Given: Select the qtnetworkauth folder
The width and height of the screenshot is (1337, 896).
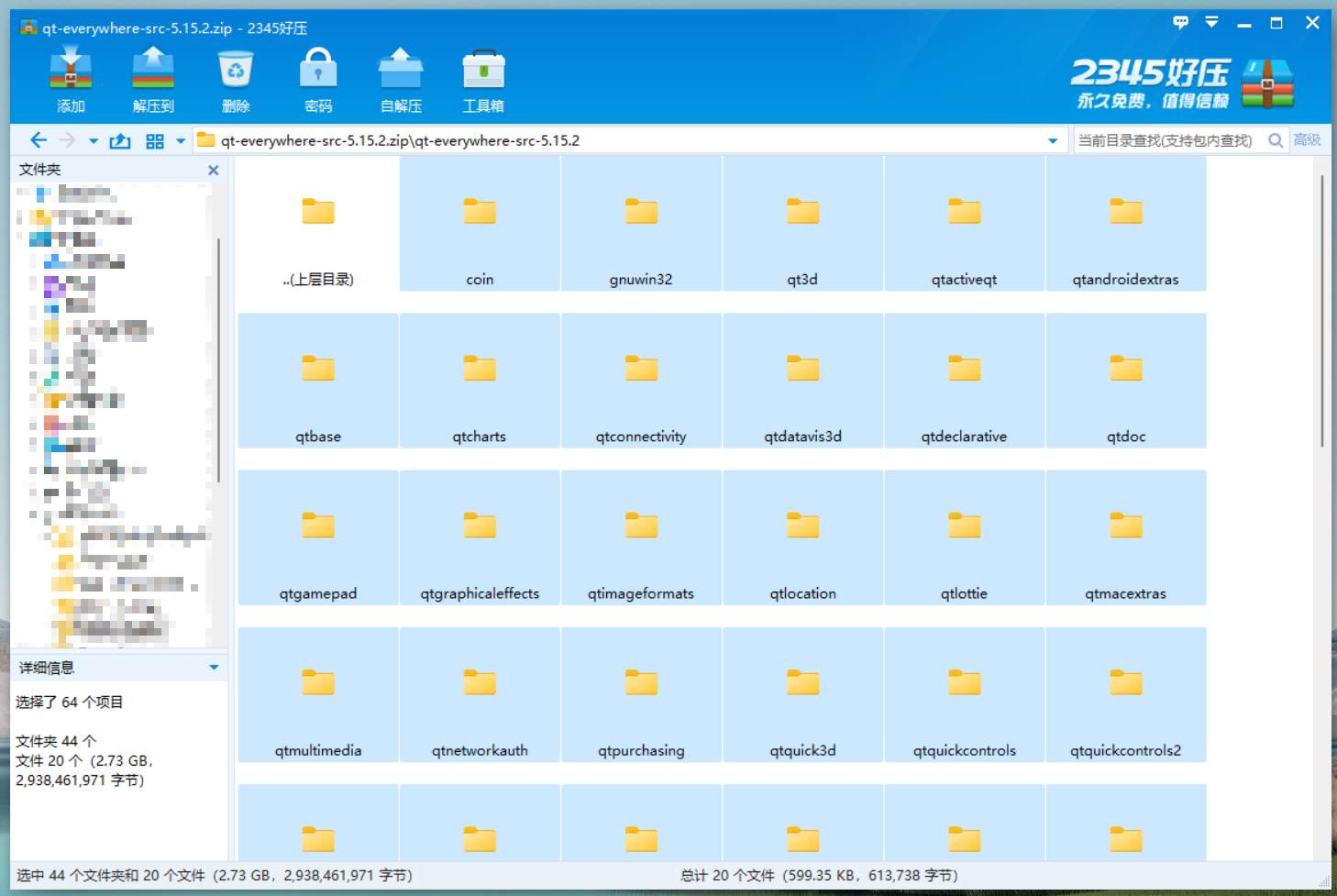Looking at the screenshot, I should pyautogui.click(x=480, y=694).
